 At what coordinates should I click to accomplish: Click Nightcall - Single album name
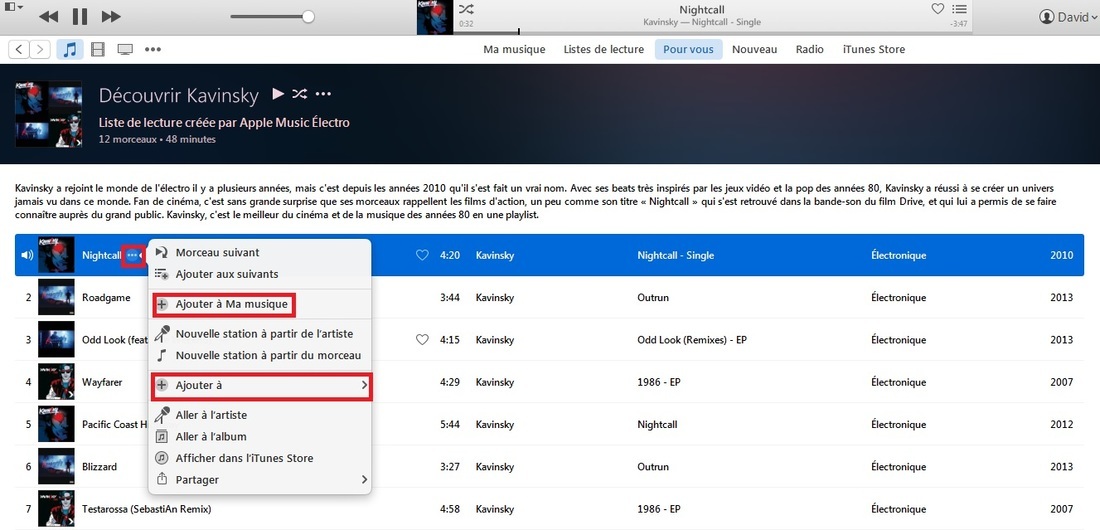click(x=675, y=256)
